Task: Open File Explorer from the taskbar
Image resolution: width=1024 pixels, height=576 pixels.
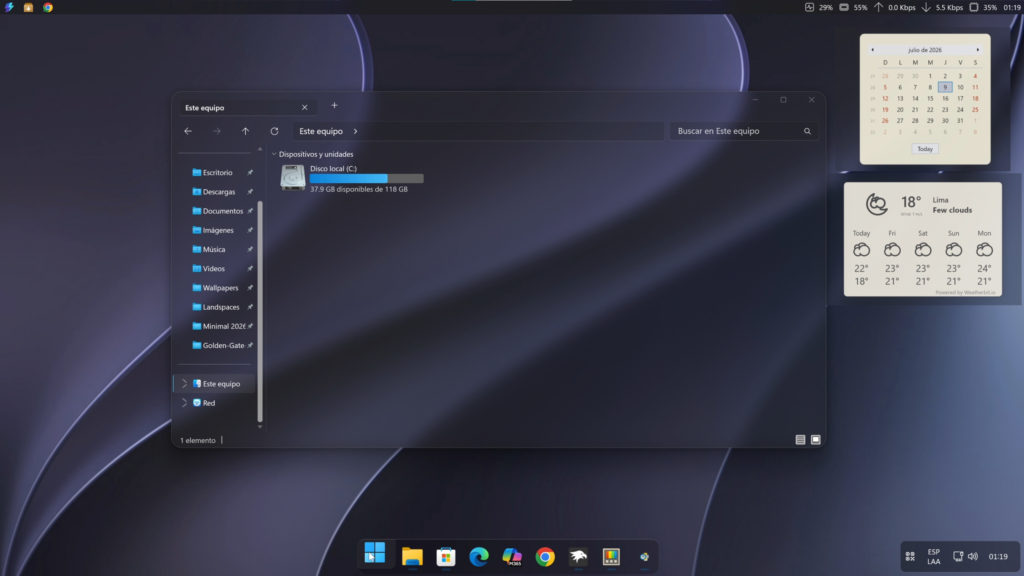Action: click(x=412, y=556)
